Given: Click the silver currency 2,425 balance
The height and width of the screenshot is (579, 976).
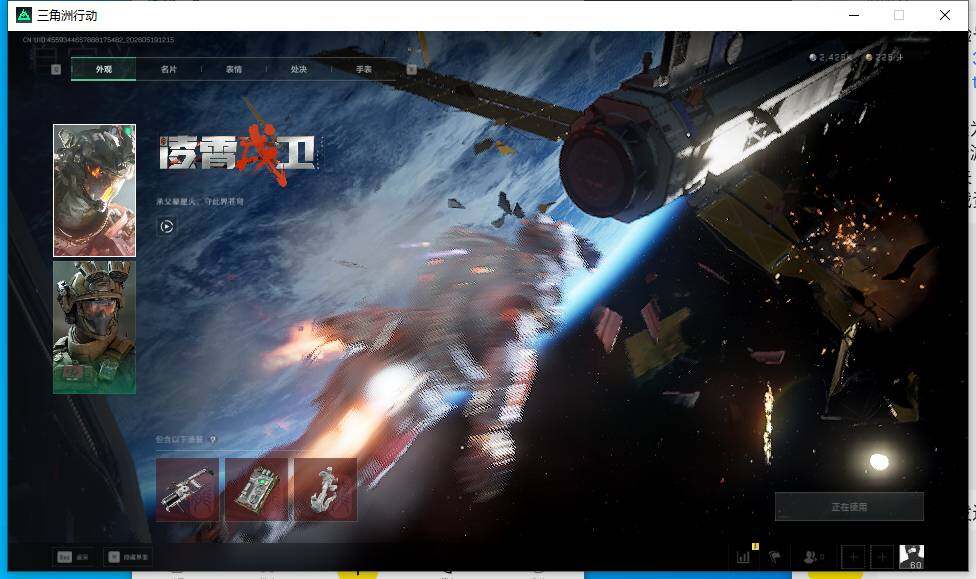Looking at the screenshot, I should pyautogui.click(x=831, y=57).
